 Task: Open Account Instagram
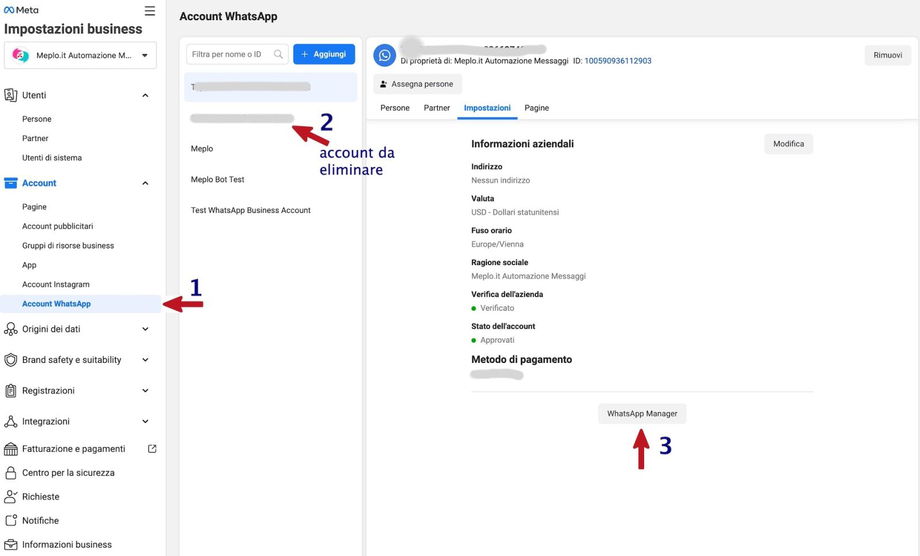click(56, 284)
